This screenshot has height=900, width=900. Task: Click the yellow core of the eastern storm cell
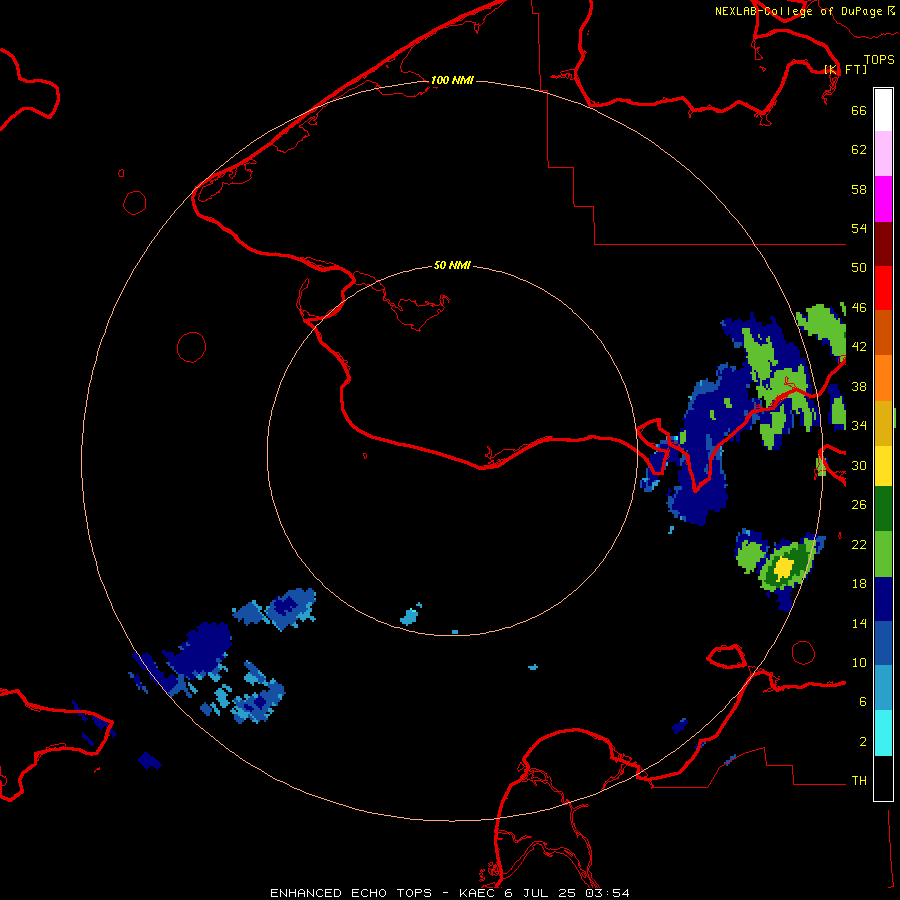783,568
